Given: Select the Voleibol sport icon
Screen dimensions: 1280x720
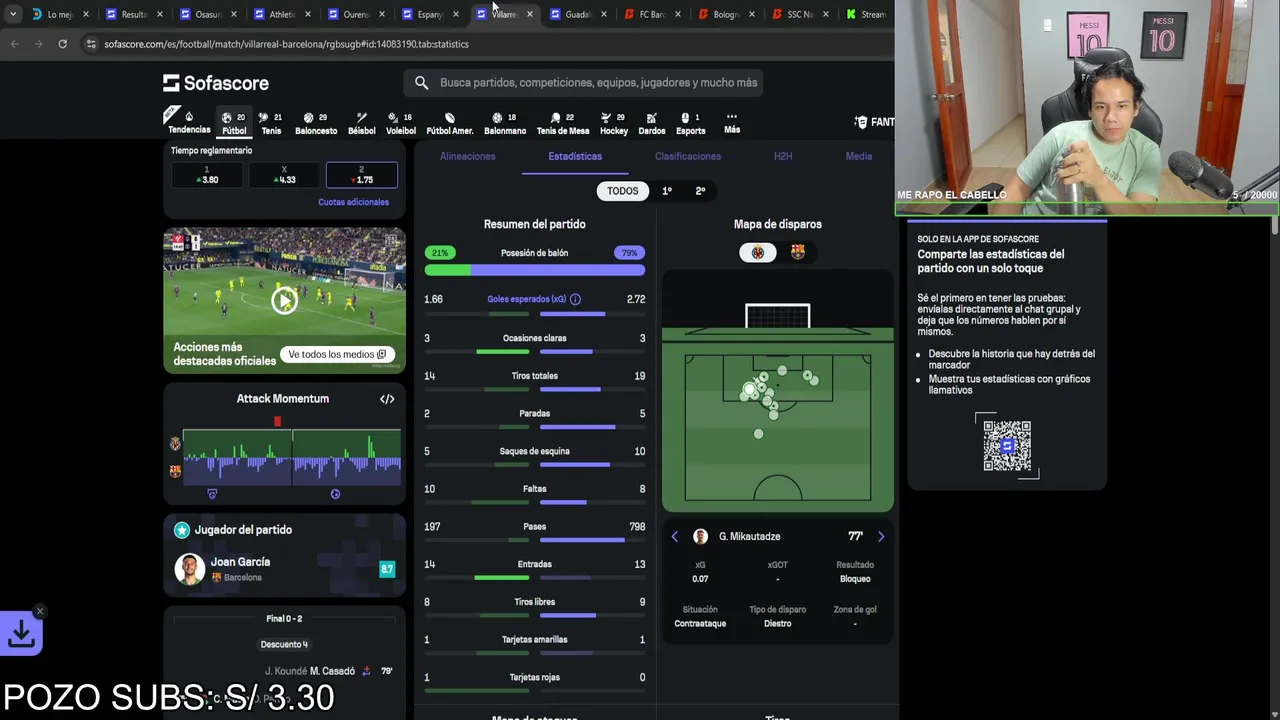Looking at the screenshot, I should 401,123.
